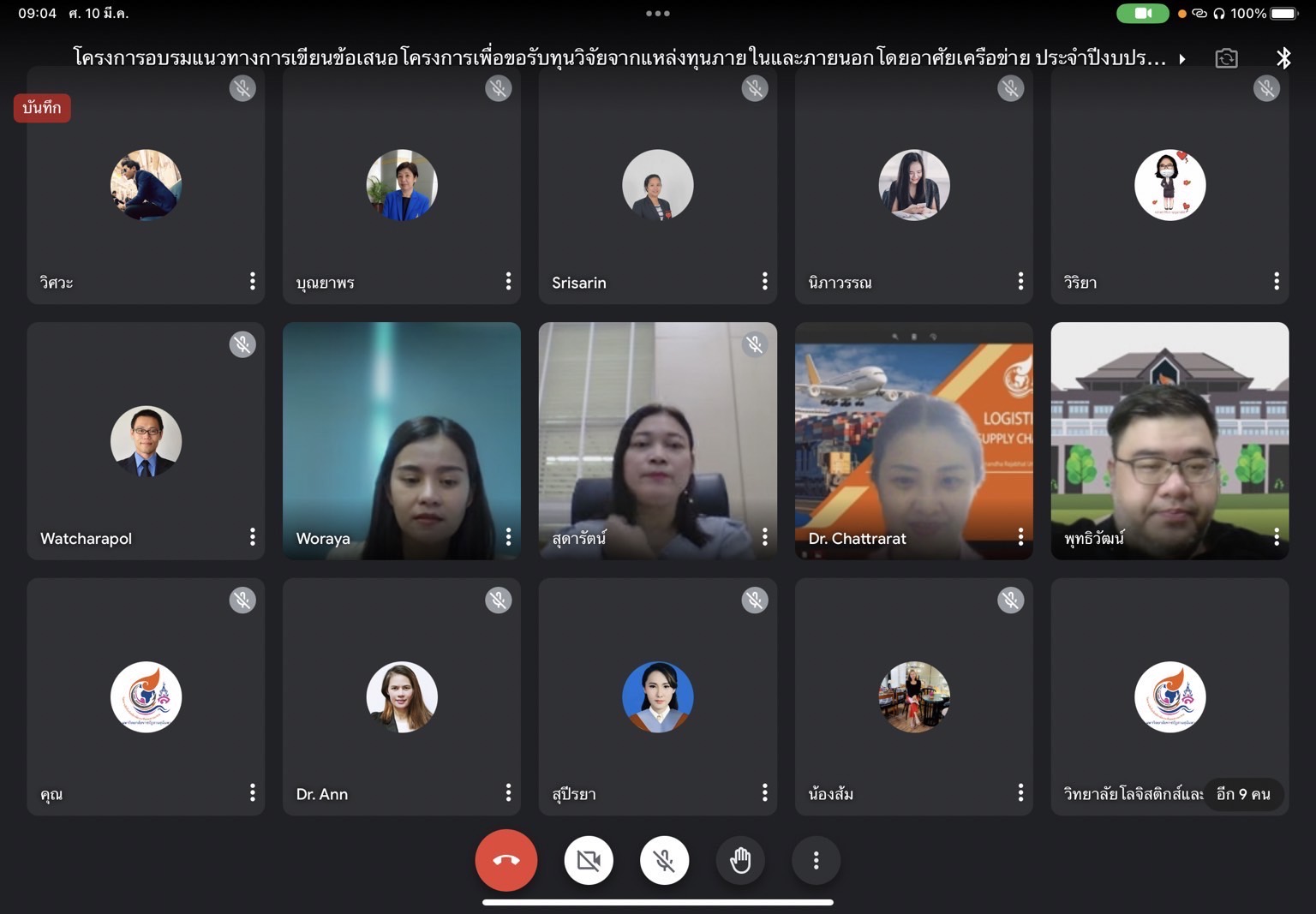This screenshot has width=1316, height=914.
Task: Expand the meeting title arrow
Action: (x=1182, y=59)
